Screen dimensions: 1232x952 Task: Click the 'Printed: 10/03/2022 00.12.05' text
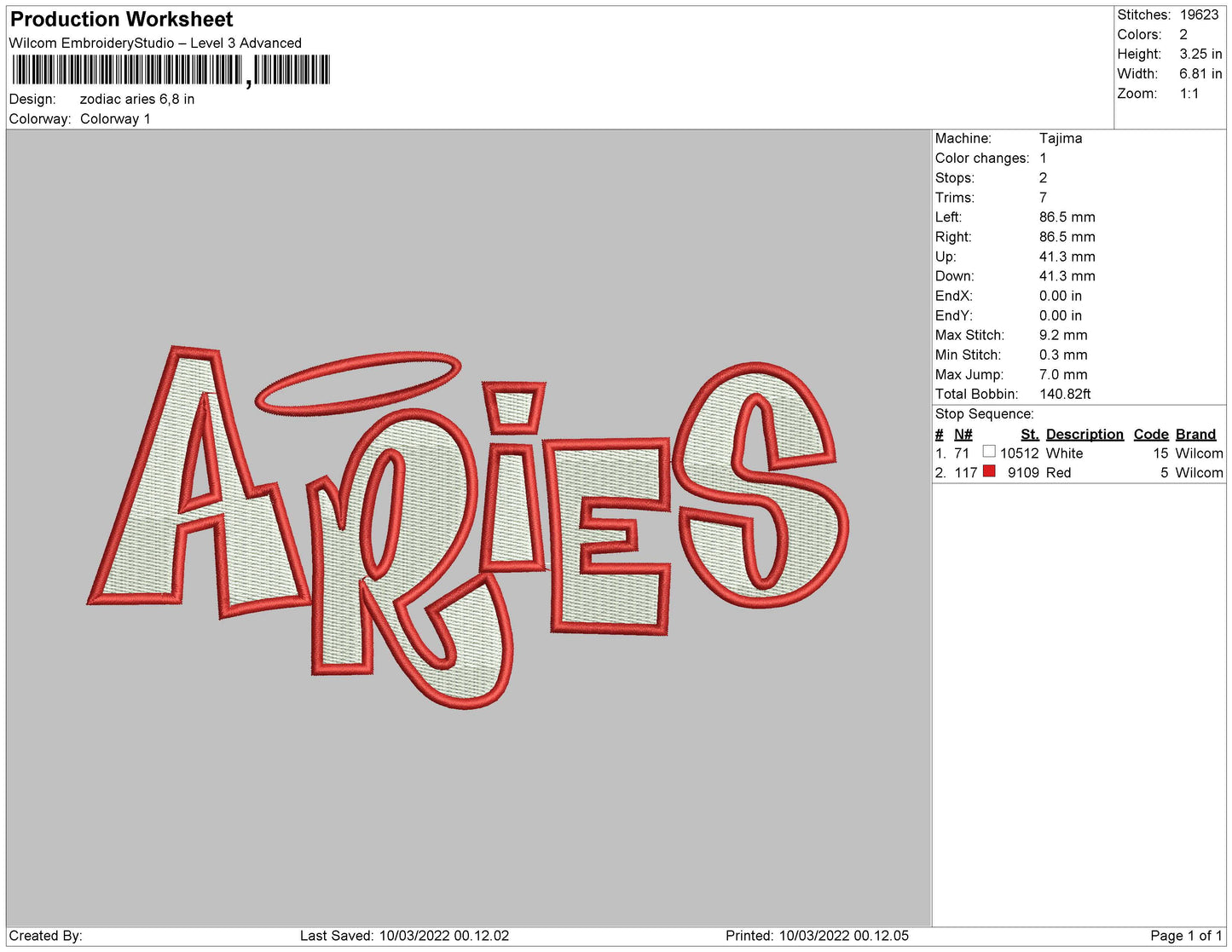point(817,936)
